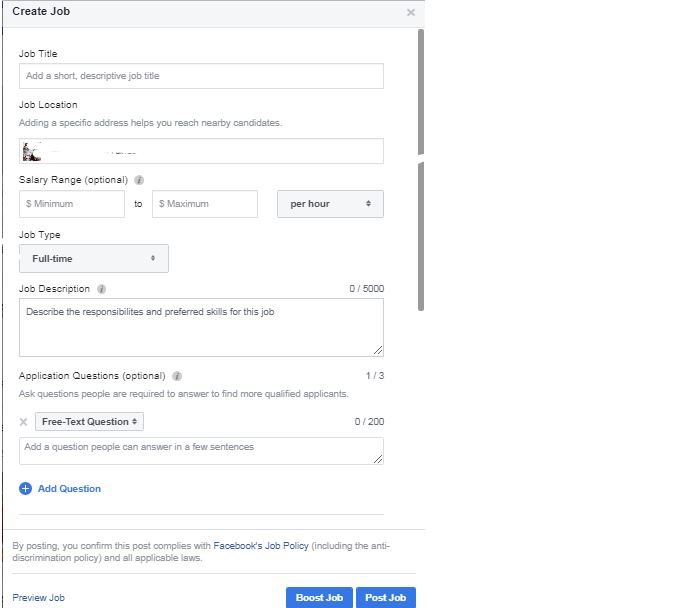Click the Application Questions info icon

point(177,376)
